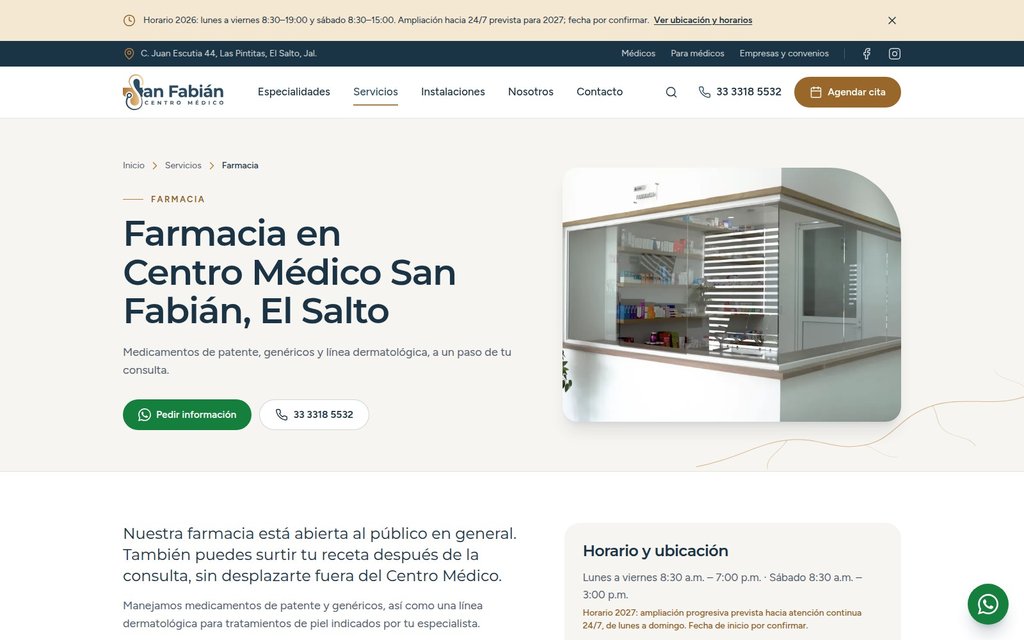The height and width of the screenshot is (640, 1024).
Task: Click the location pin icon by address
Action: (129, 54)
